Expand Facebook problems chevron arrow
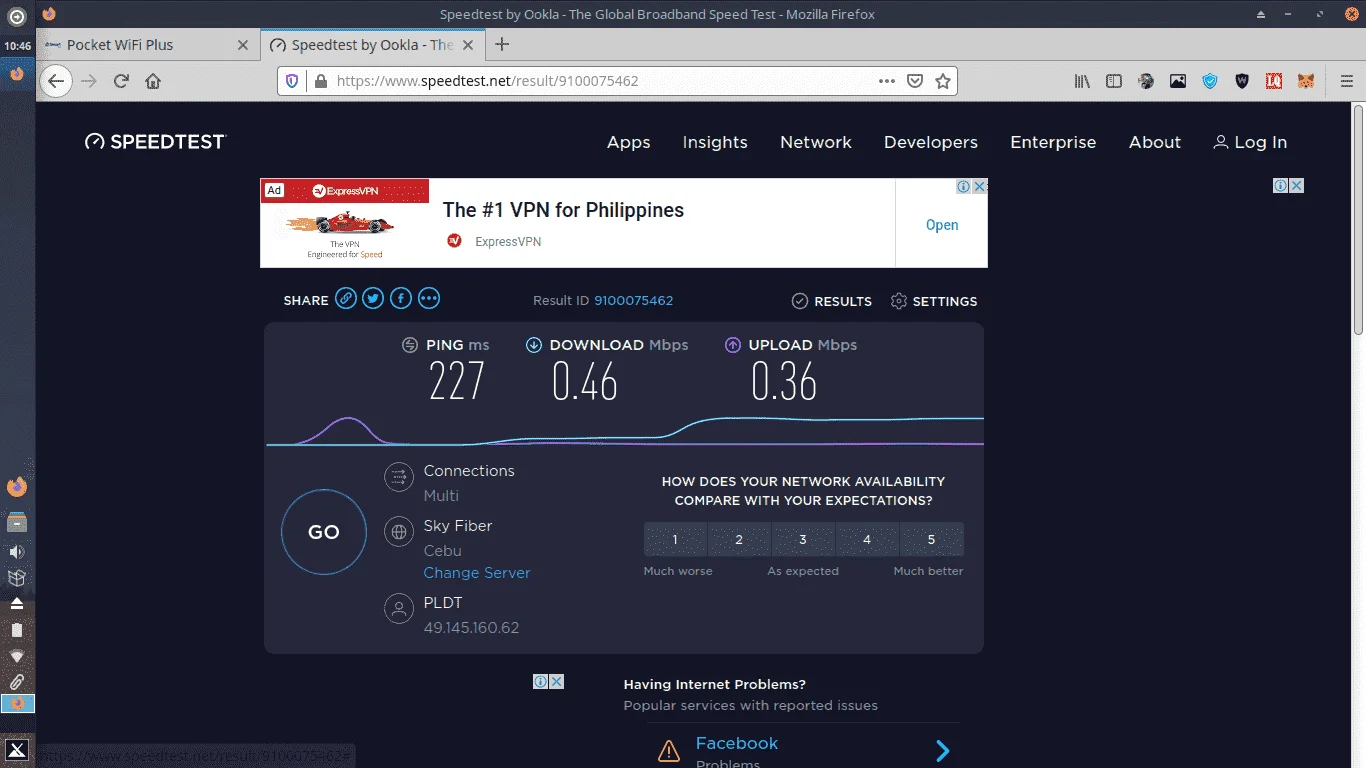The width and height of the screenshot is (1366, 768). [942, 750]
